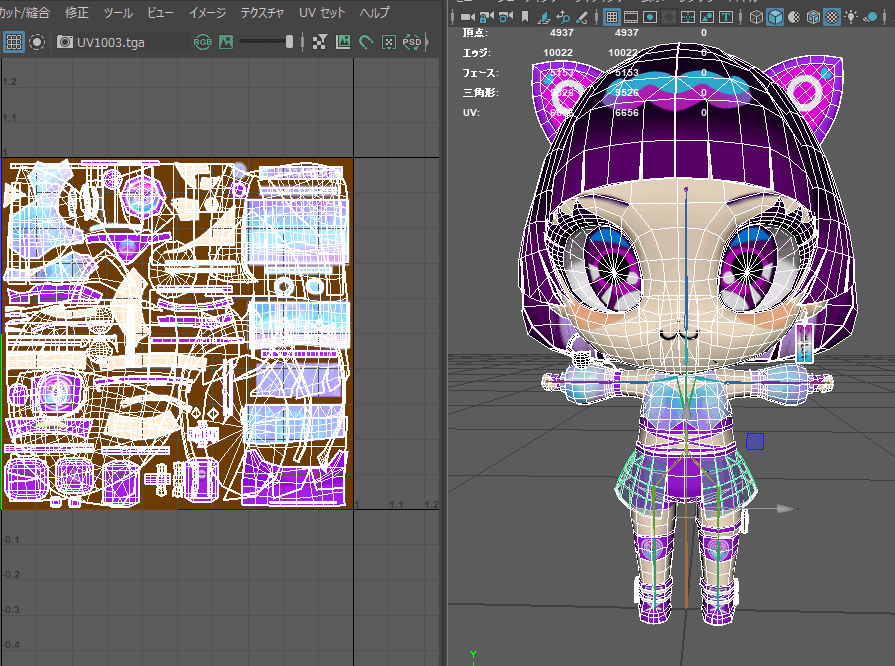
Task: Open the UV セット menu
Action: pyautogui.click(x=322, y=13)
